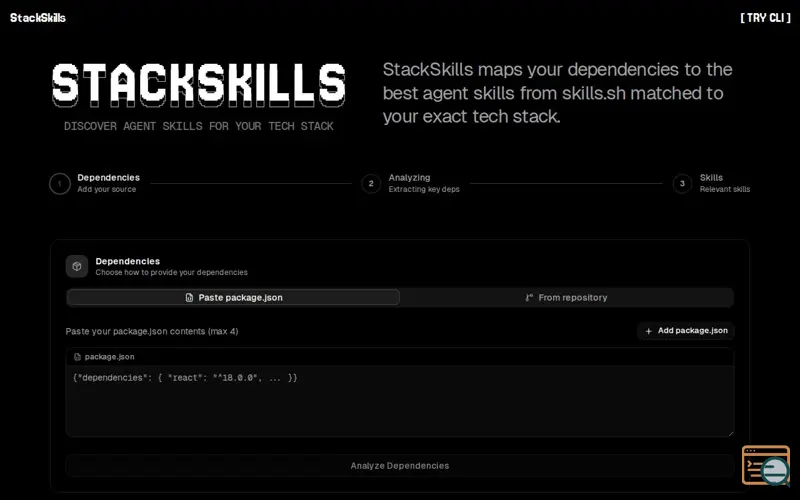Image resolution: width=800 pixels, height=500 pixels.
Task: Click the package.json file name label
Action: (110, 357)
